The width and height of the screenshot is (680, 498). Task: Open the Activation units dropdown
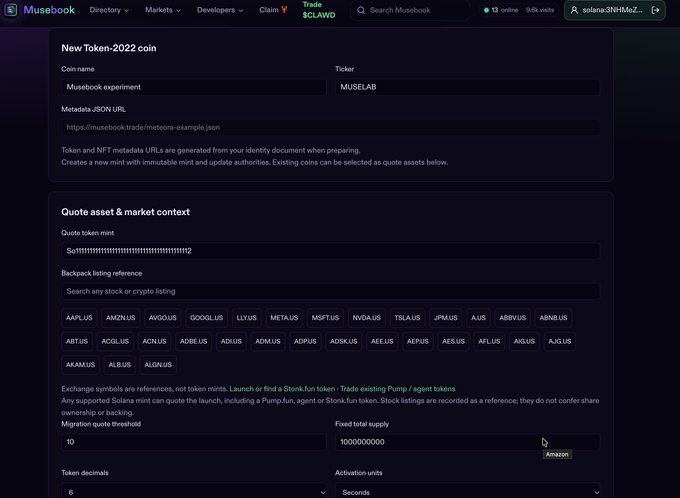pos(468,492)
